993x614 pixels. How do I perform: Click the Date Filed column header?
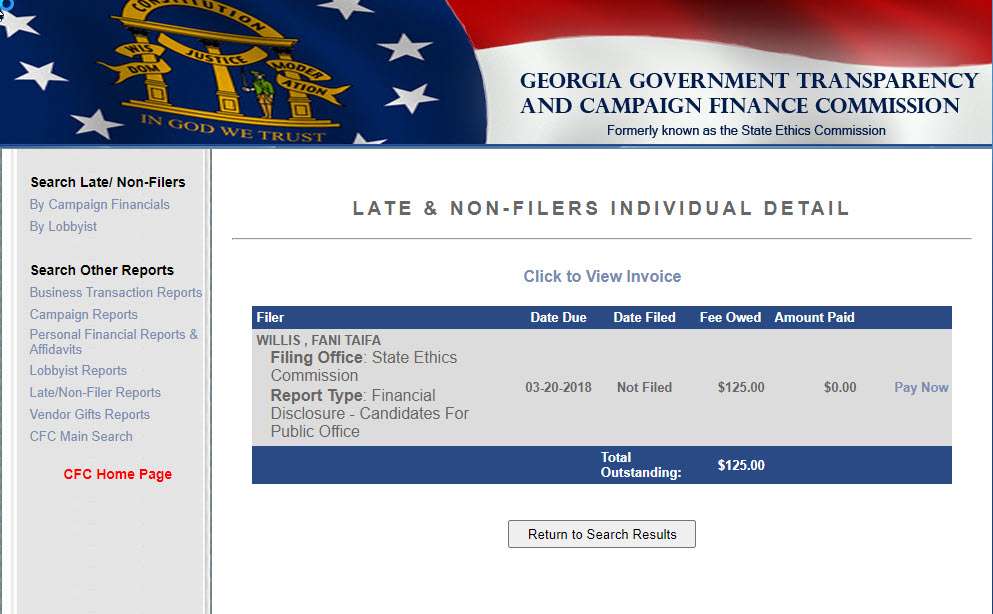(644, 318)
